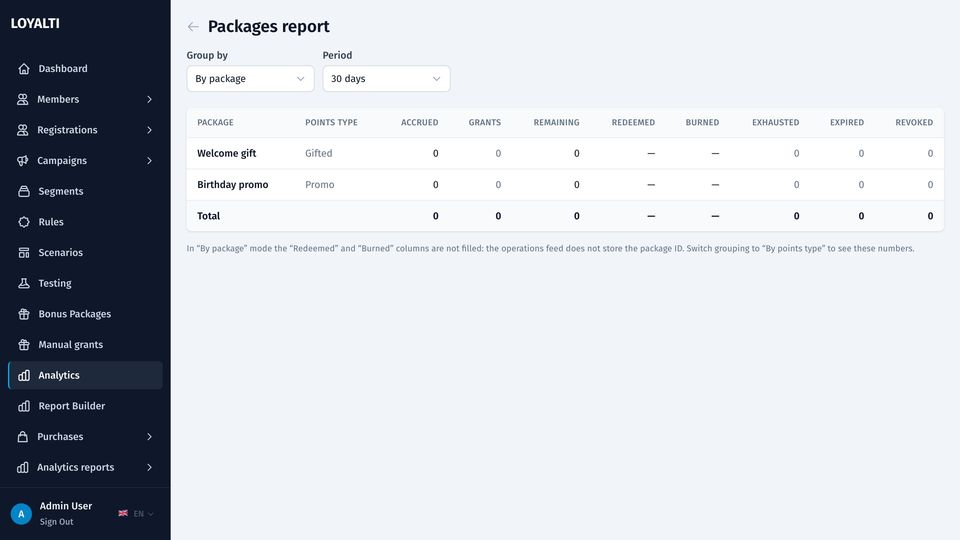
Task: Click the Total row label
Action: click(x=208, y=216)
